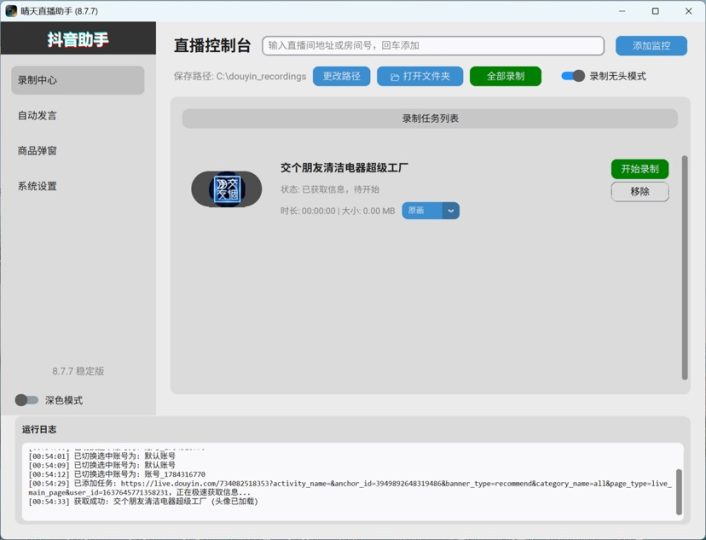Click the 直播控制台 heading

pyautogui.click(x=212, y=45)
